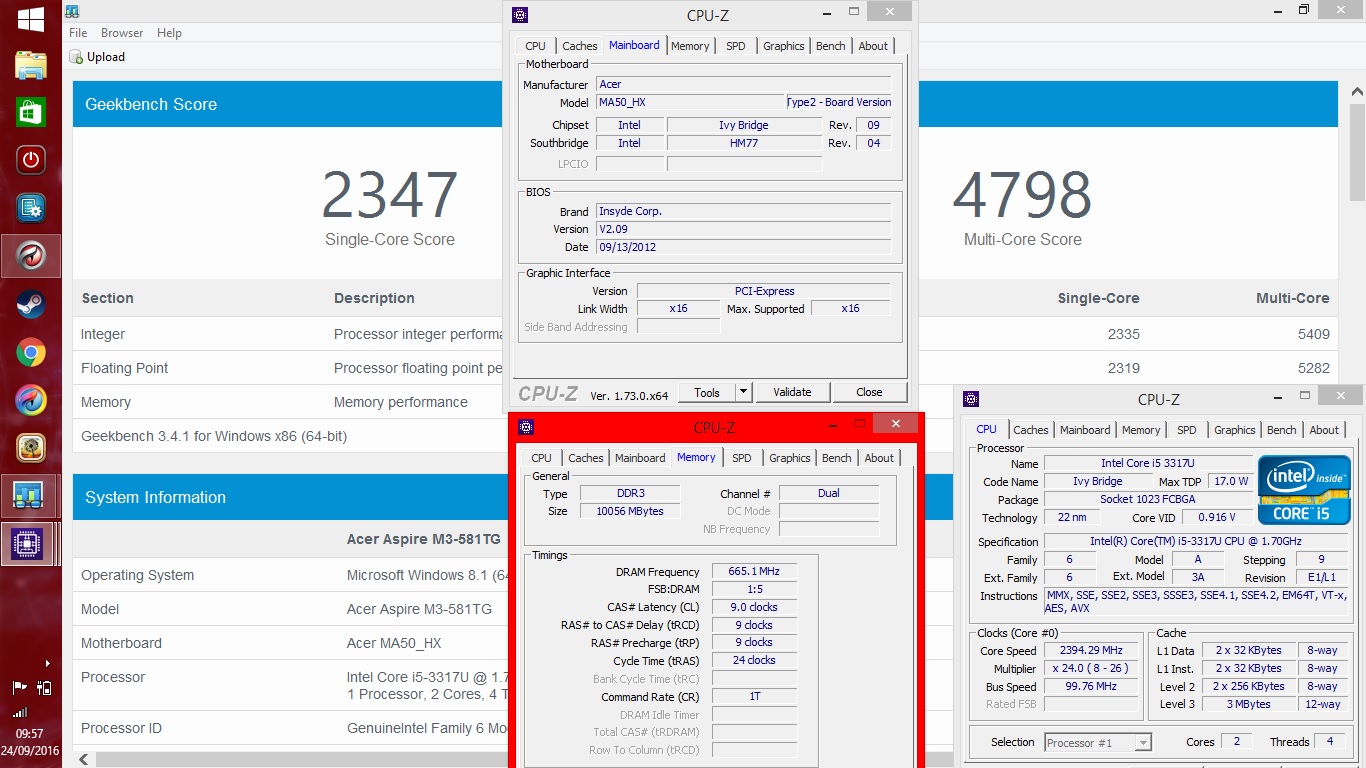Click the 0.916 V Core VID field
This screenshot has height=768, width=1366.
[1217, 517]
